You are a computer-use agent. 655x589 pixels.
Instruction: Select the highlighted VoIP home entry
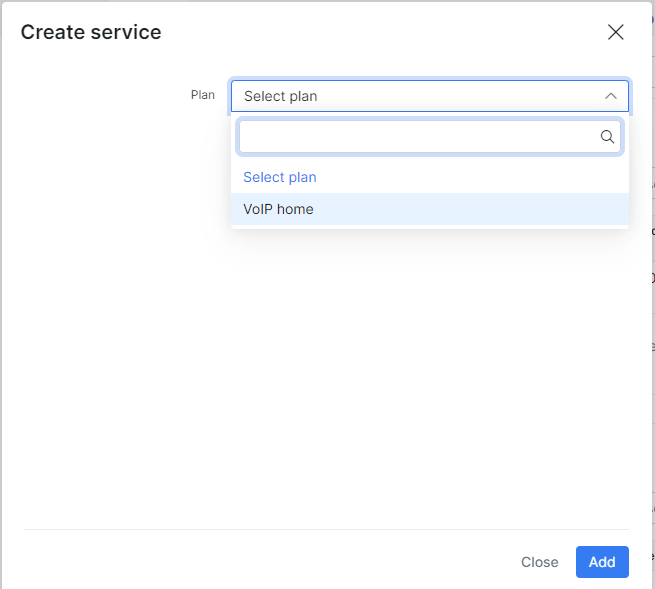[430, 209]
